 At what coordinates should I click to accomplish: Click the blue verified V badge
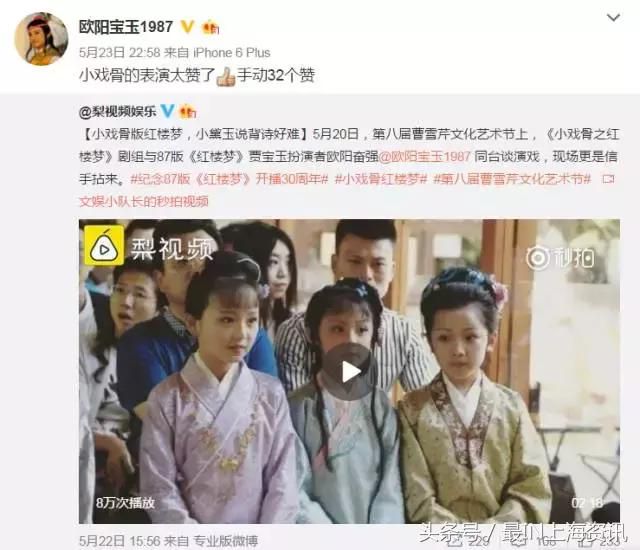click(x=167, y=111)
